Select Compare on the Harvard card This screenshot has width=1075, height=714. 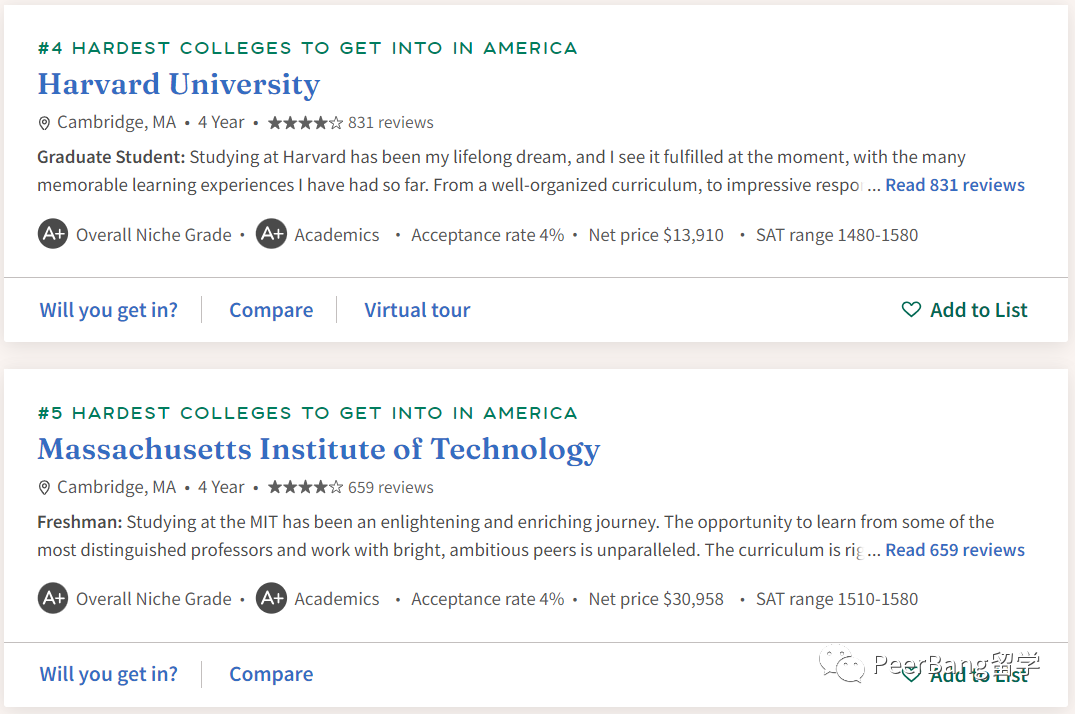(x=271, y=310)
